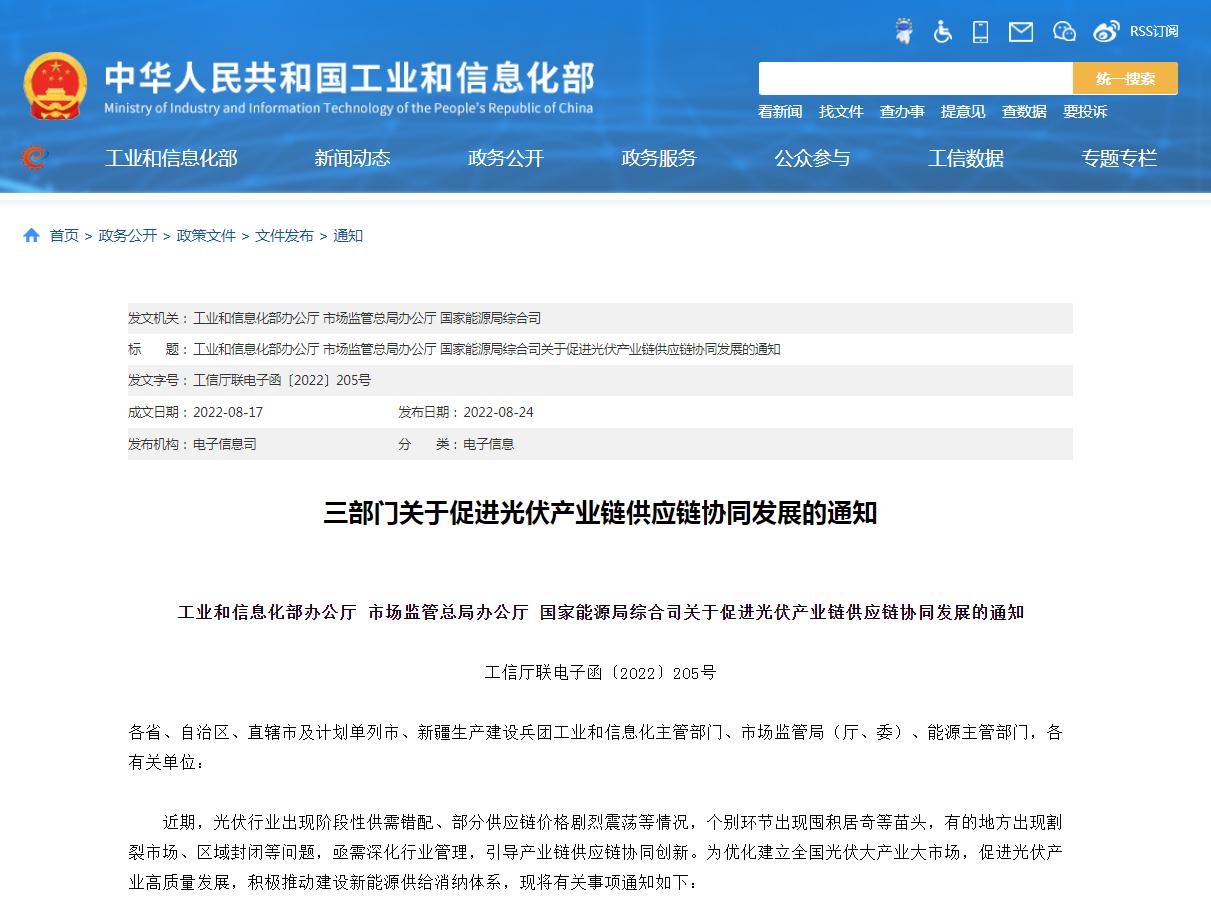Open the mobile phone version icon
Viewport: 1211px width, 906px height.
click(980, 32)
